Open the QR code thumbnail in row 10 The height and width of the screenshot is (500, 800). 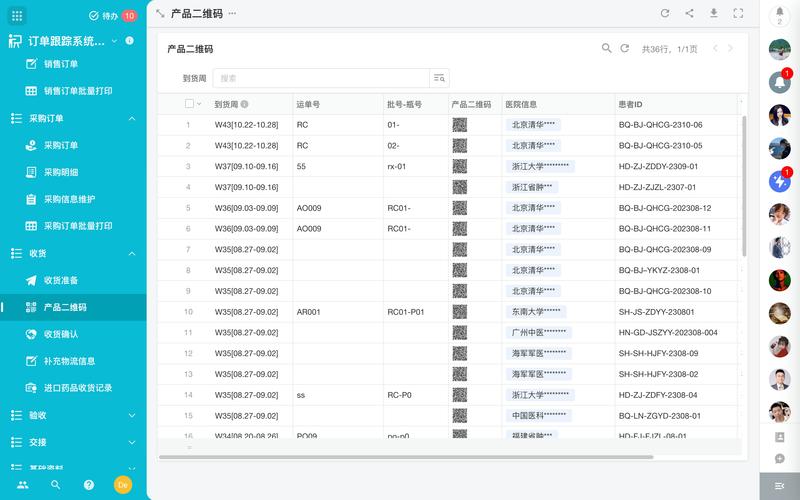pyautogui.click(x=460, y=312)
